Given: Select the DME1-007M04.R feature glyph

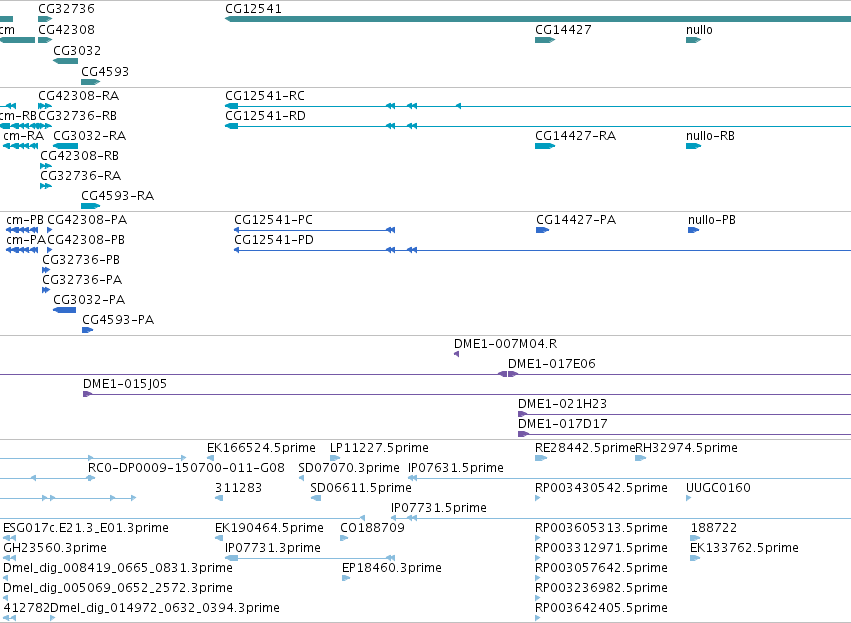Looking at the screenshot, I should [456, 354].
